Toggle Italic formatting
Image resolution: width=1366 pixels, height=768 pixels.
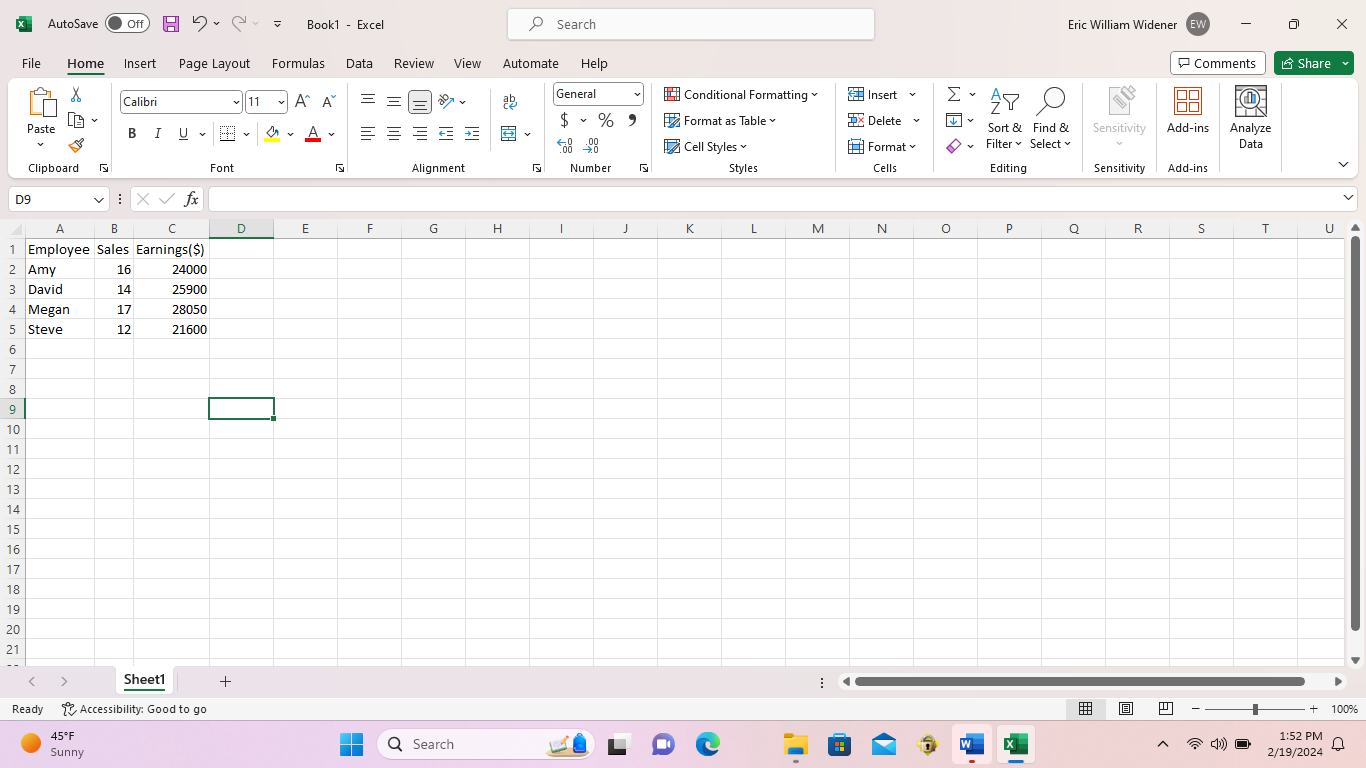(157, 134)
